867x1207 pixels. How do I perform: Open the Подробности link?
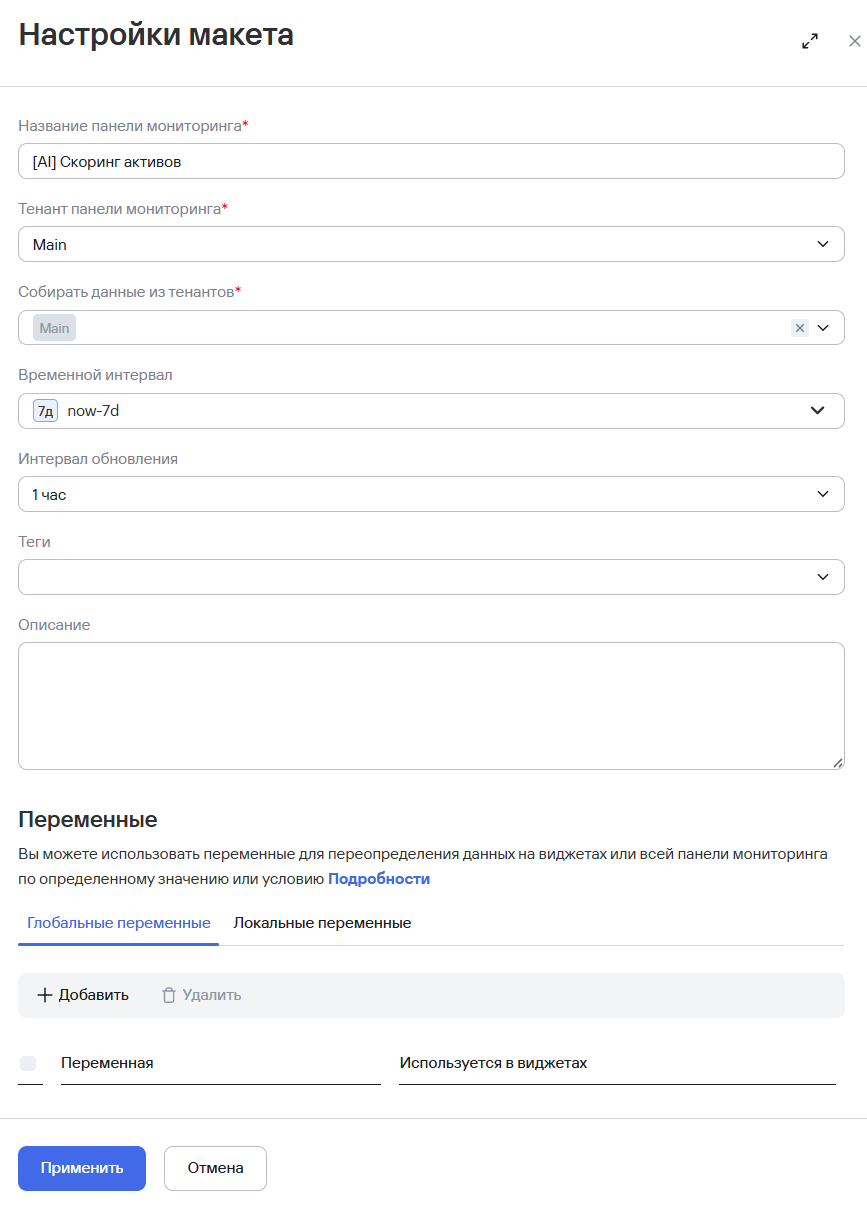(379, 879)
